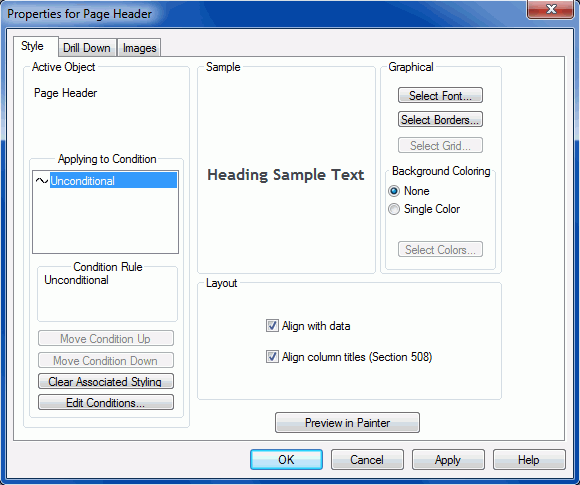
Task: Click the tilde condition icon beside Unconditional
Action: click(x=42, y=181)
